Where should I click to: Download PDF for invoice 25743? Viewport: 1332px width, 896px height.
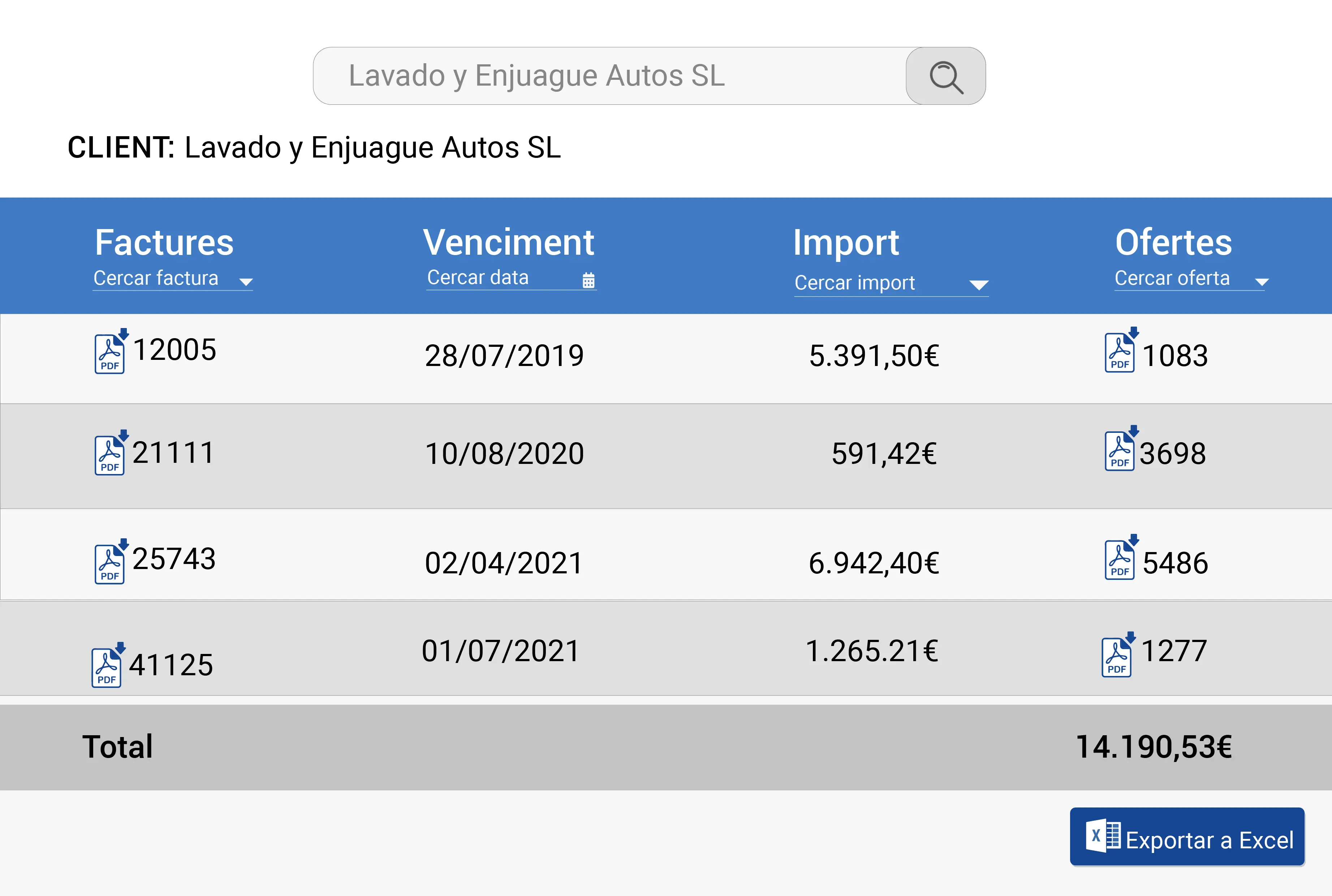(111, 561)
